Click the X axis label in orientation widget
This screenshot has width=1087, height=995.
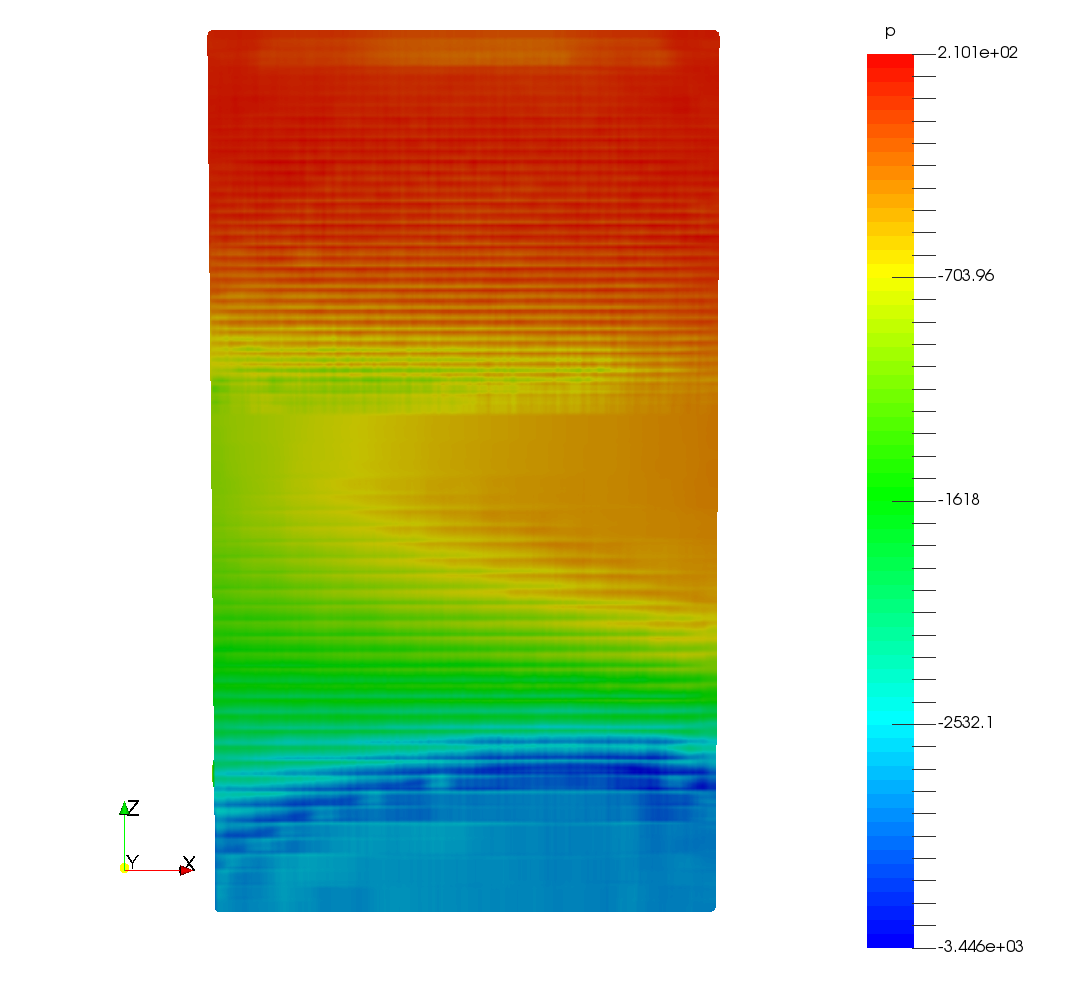click(x=189, y=862)
